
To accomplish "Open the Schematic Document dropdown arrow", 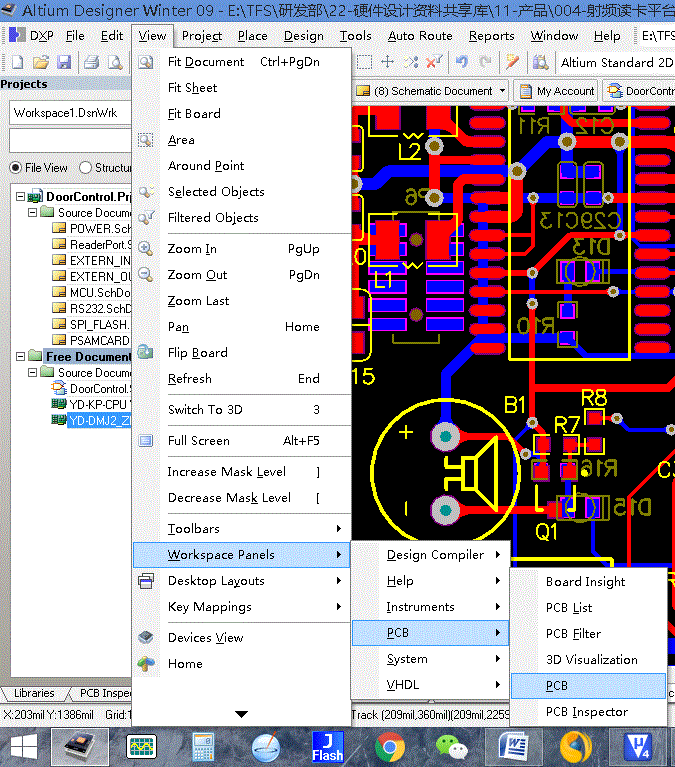I will click(x=502, y=91).
